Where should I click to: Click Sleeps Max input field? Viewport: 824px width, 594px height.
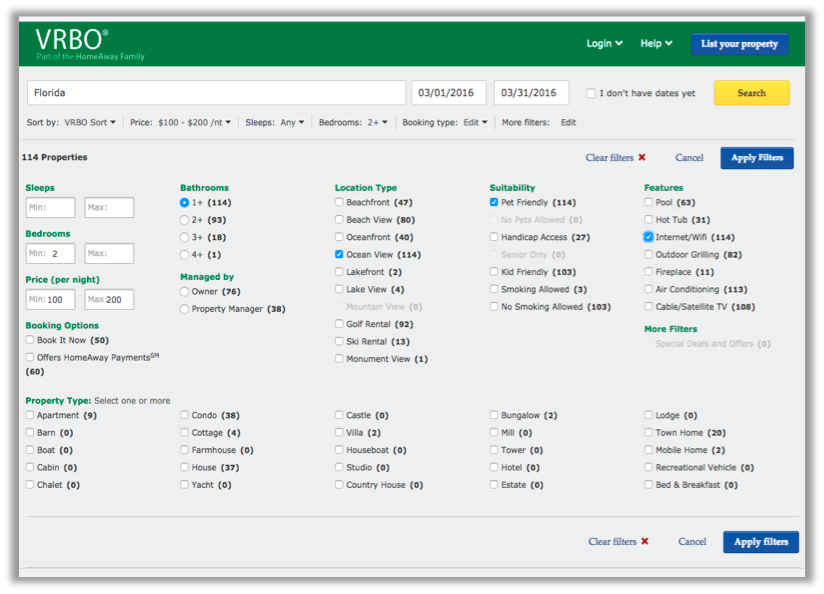click(x=109, y=207)
